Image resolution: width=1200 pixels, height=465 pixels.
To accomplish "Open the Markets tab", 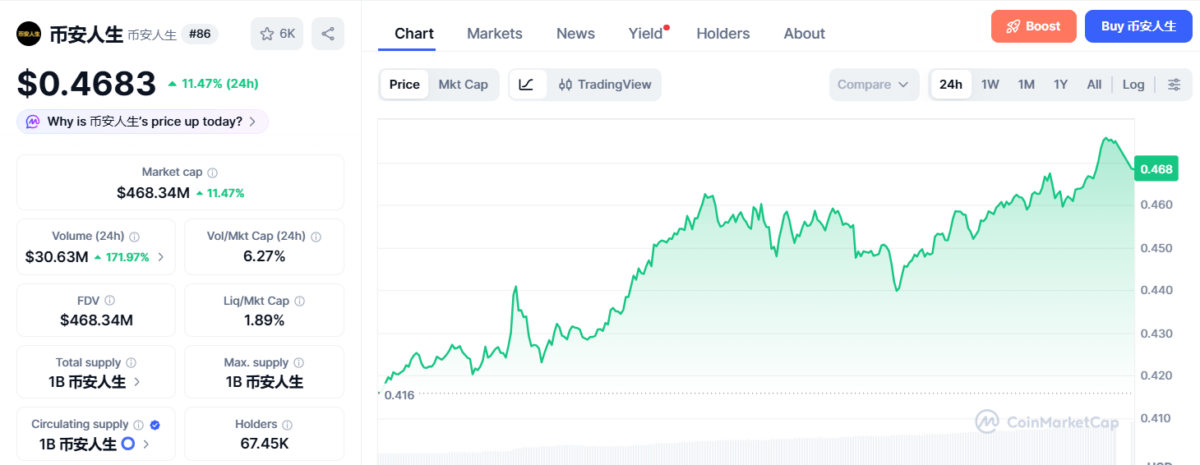I will pos(494,34).
